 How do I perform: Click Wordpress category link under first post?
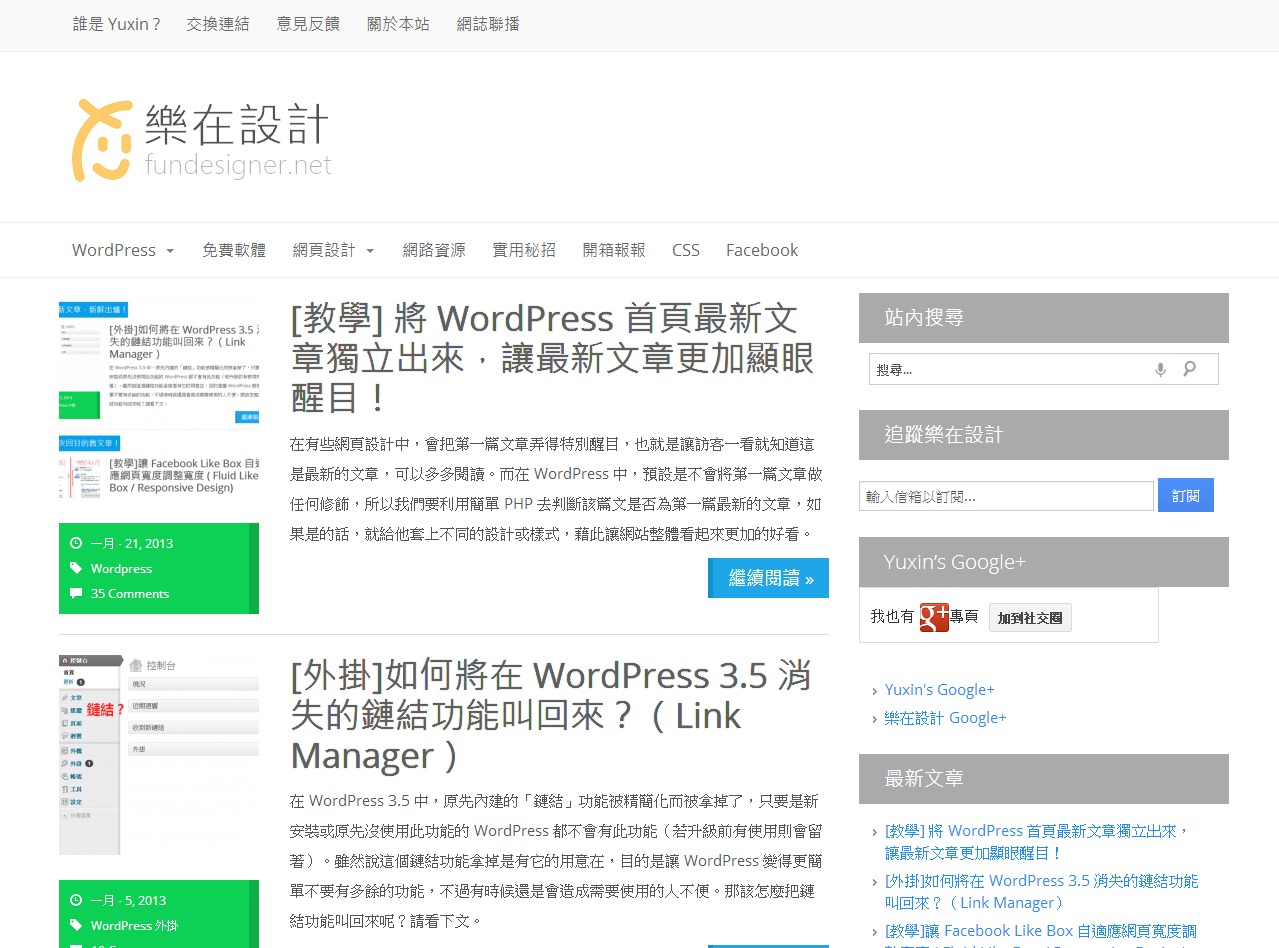(x=121, y=568)
